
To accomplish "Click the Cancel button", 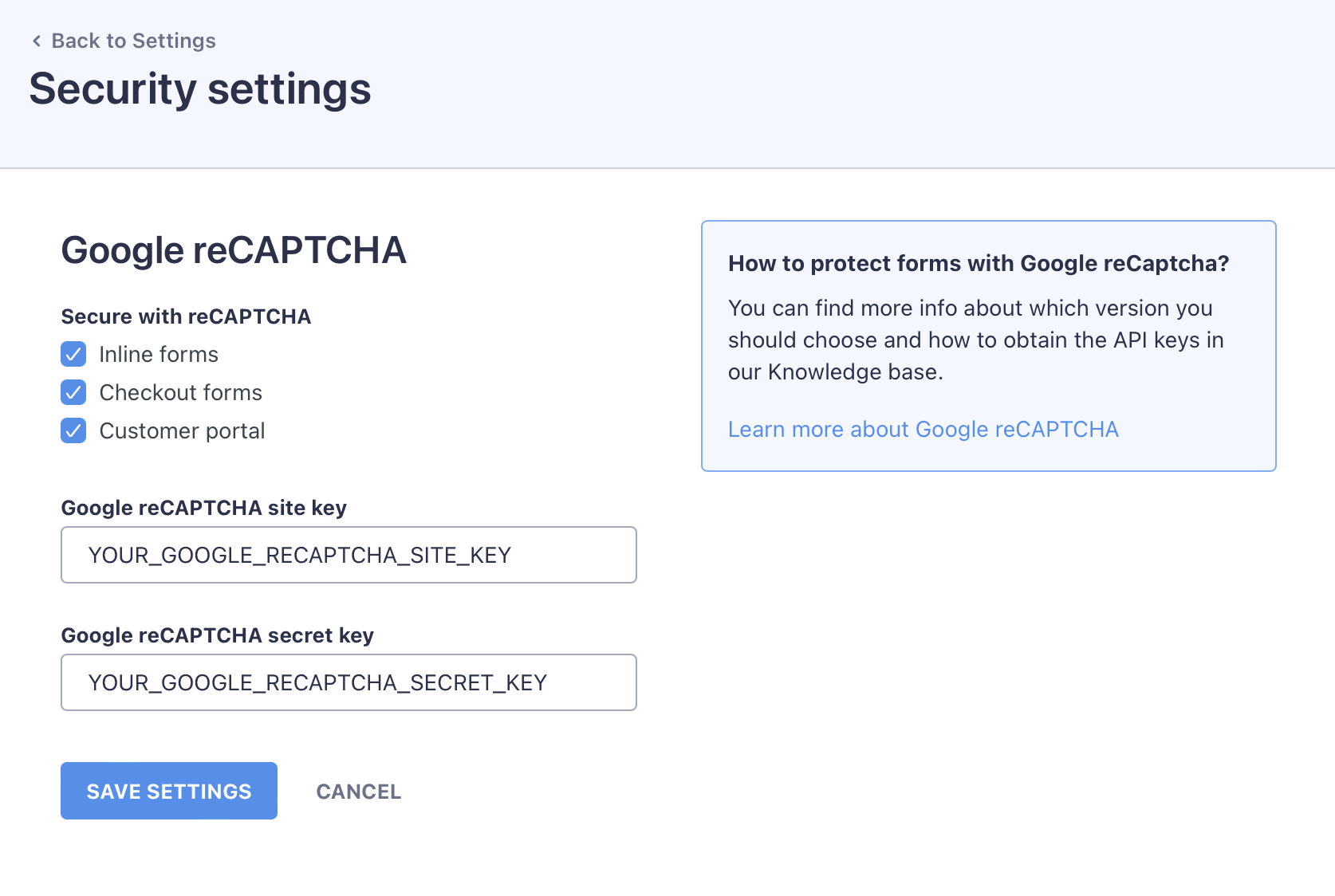I will point(358,792).
